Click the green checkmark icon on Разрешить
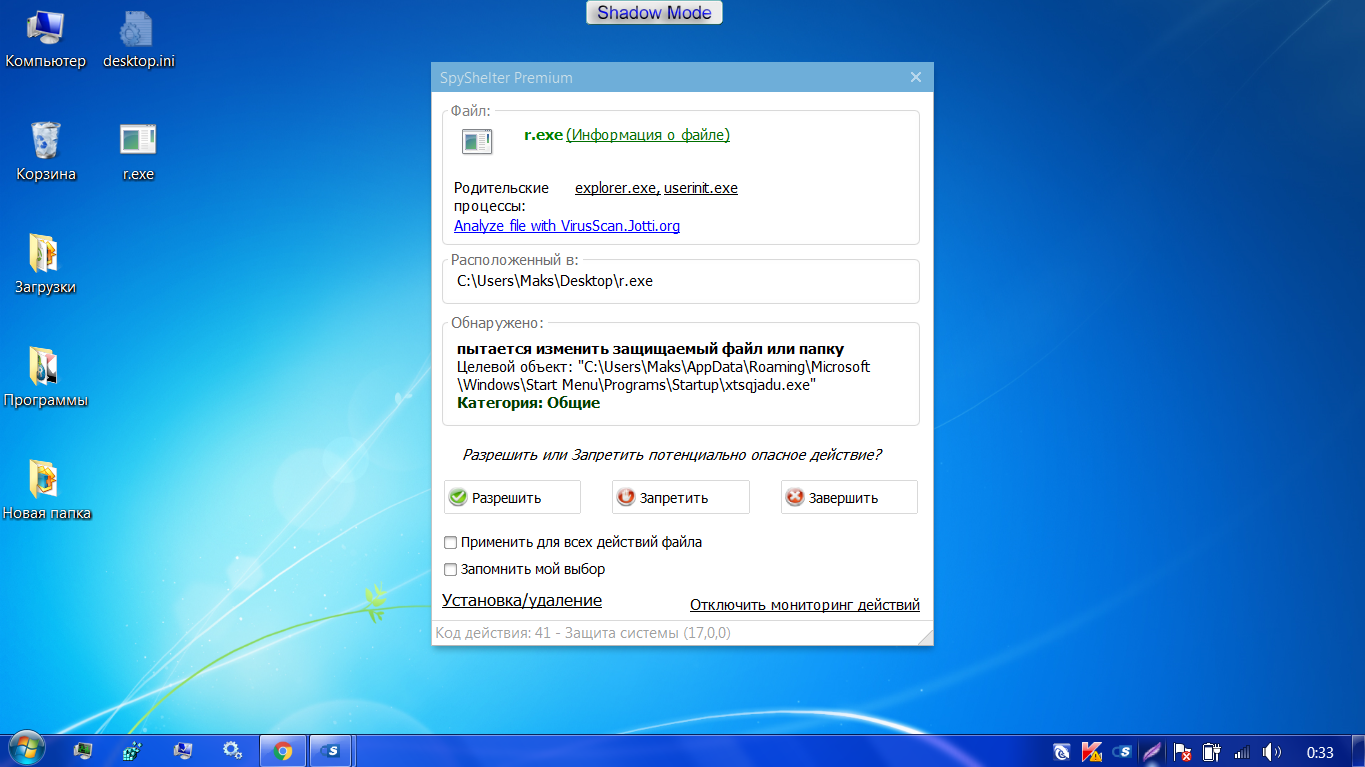 click(458, 497)
